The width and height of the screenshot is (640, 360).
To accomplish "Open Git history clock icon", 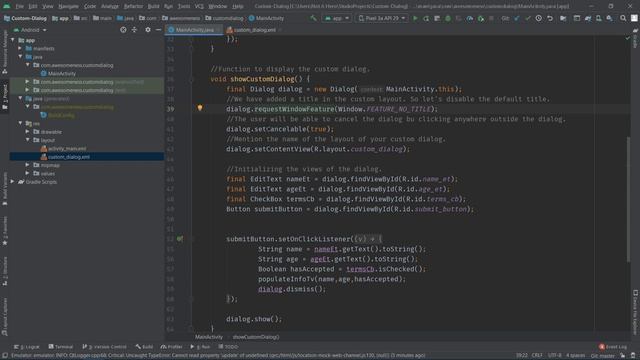I will [x=539, y=18].
